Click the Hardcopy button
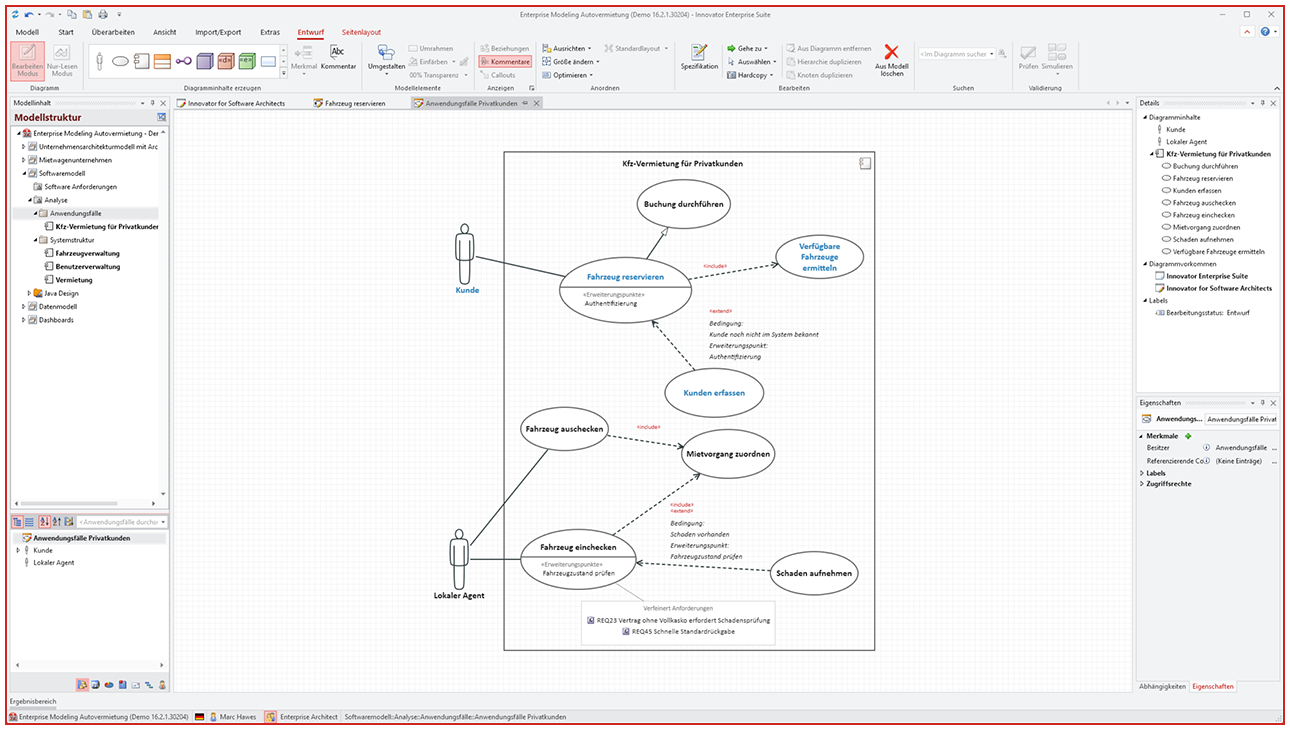The width and height of the screenshot is (1290, 730). 751,75
